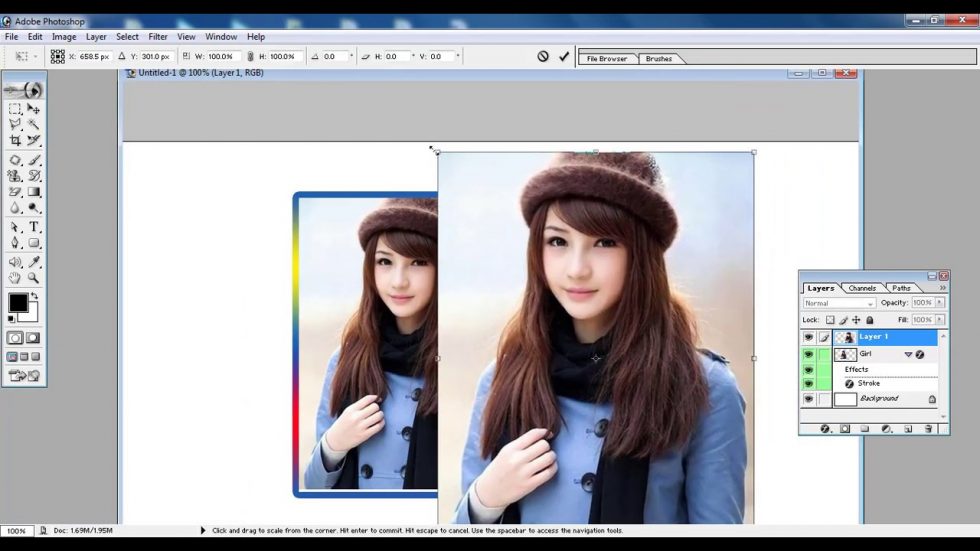Click the Create new layer icon

coord(908,429)
